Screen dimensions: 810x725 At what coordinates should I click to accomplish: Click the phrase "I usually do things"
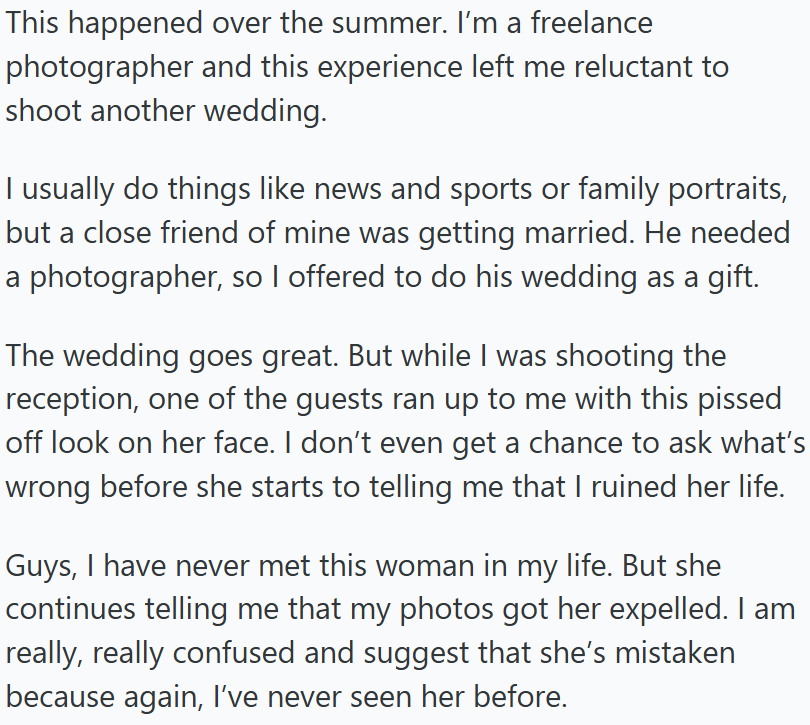pyautogui.click(x=118, y=187)
